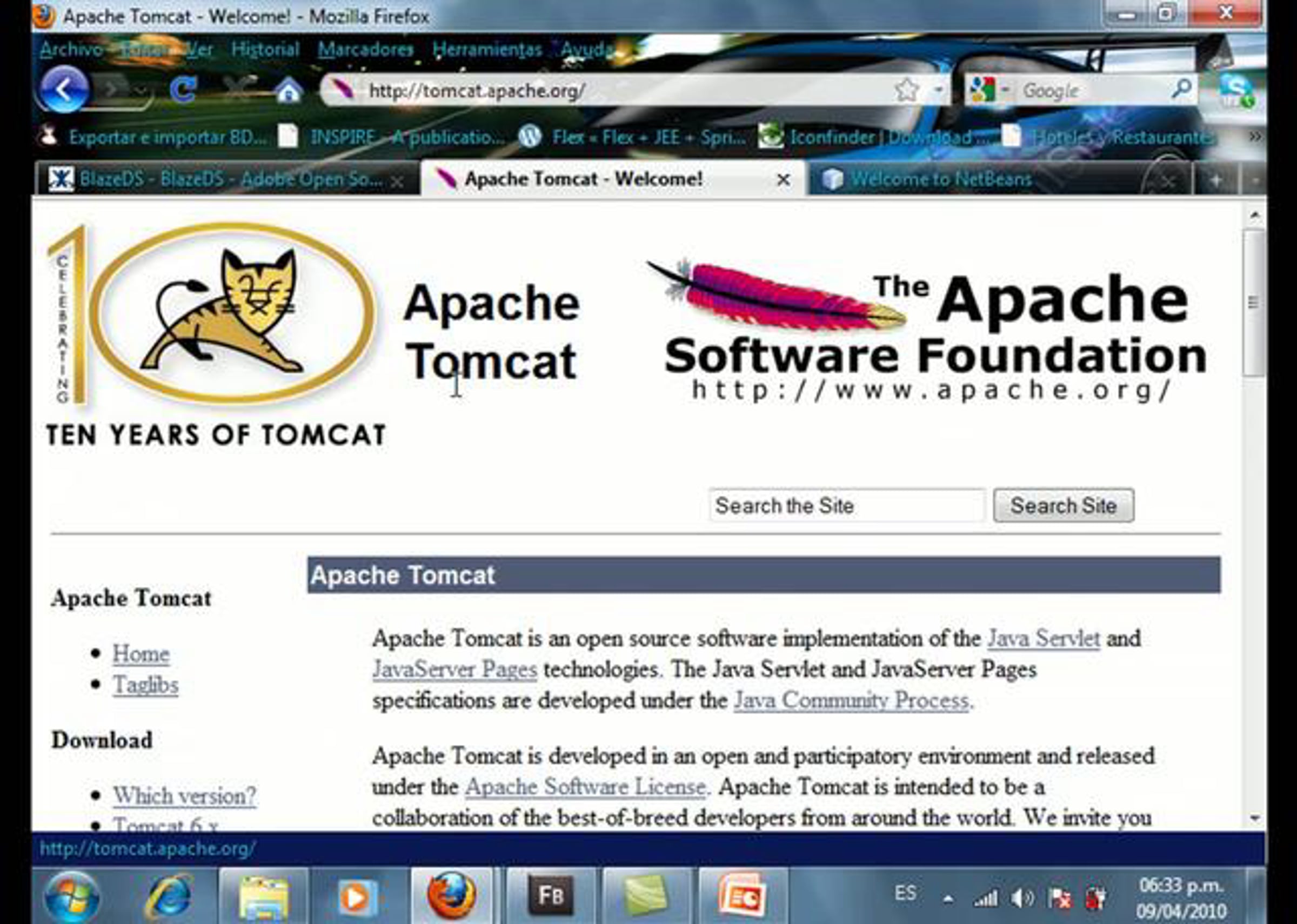Open the list all tabs dropdown
This screenshot has height=924, width=1297.
[x=1255, y=180]
